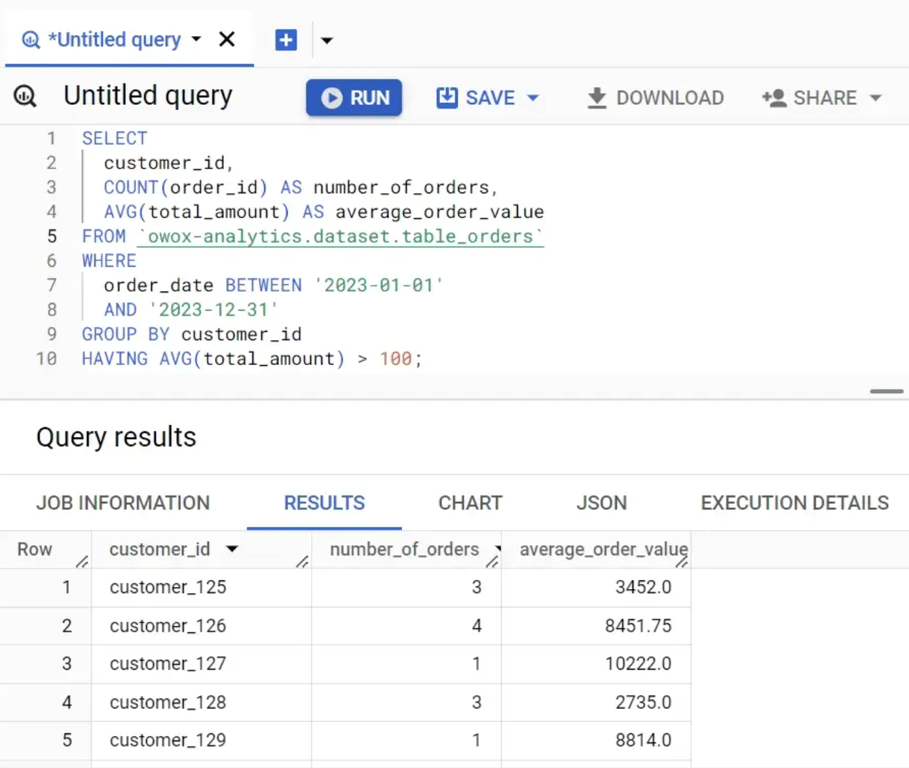Expand the SHARE dropdown arrow
Image resolution: width=909 pixels, height=768 pixels.
coord(876,98)
